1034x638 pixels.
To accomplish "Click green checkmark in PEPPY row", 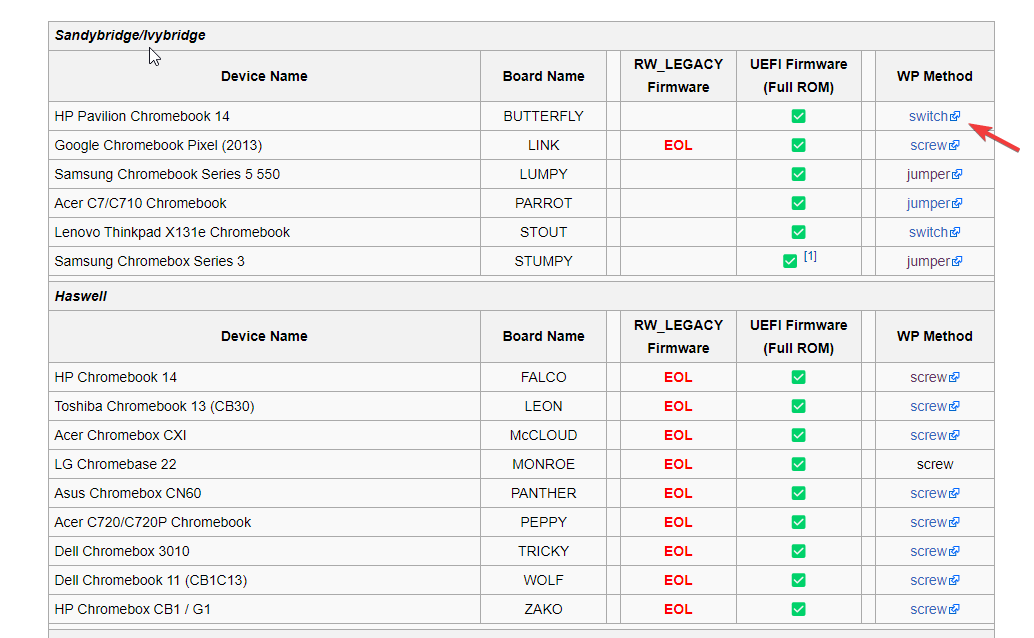I will point(799,523).
